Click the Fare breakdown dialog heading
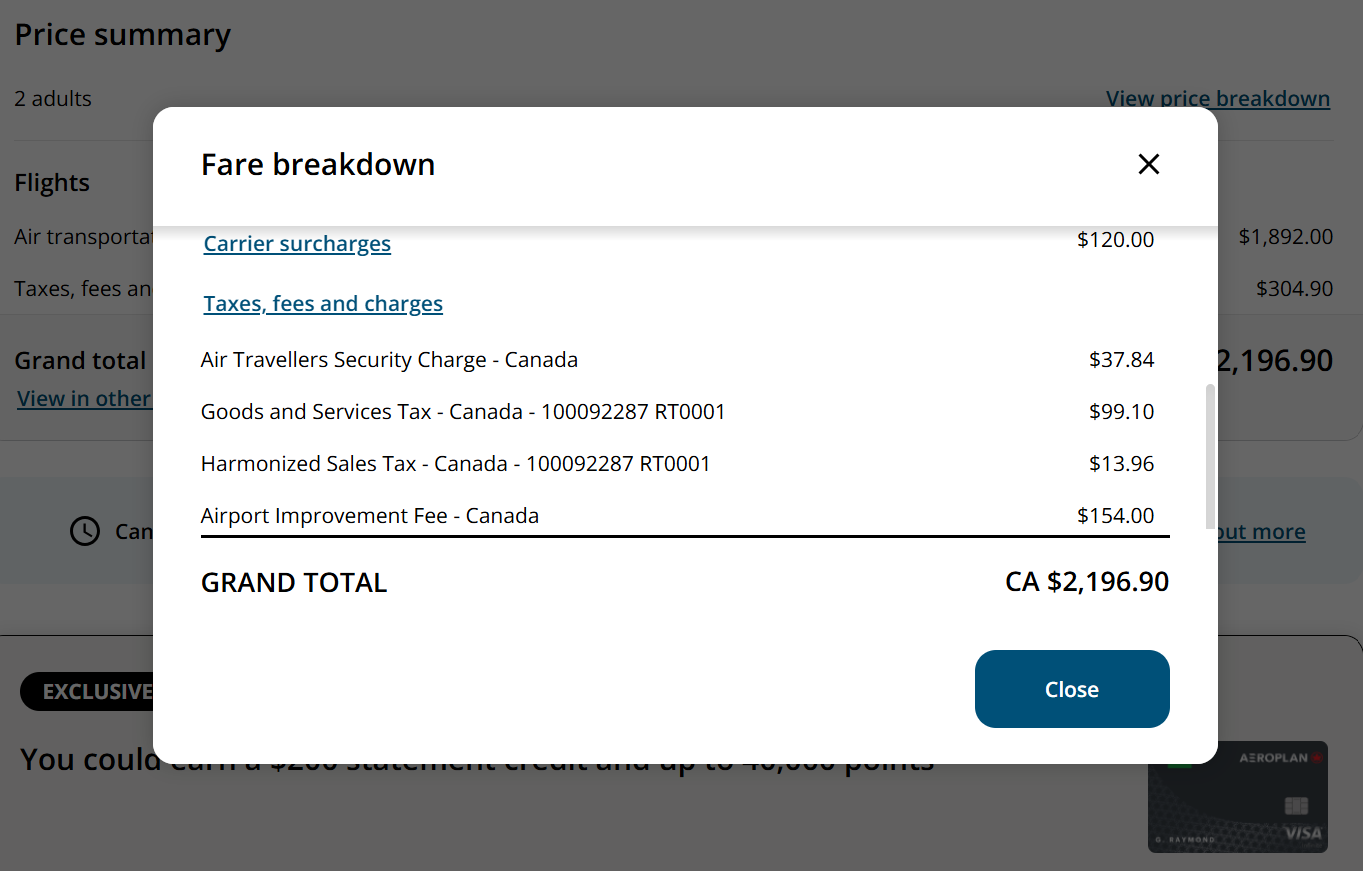 point(318,164)
